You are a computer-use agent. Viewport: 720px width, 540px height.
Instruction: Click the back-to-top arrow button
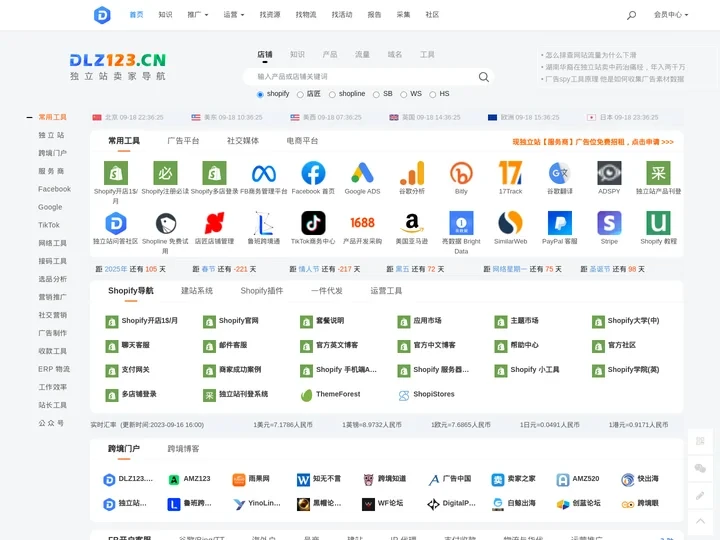coord(700,521)
